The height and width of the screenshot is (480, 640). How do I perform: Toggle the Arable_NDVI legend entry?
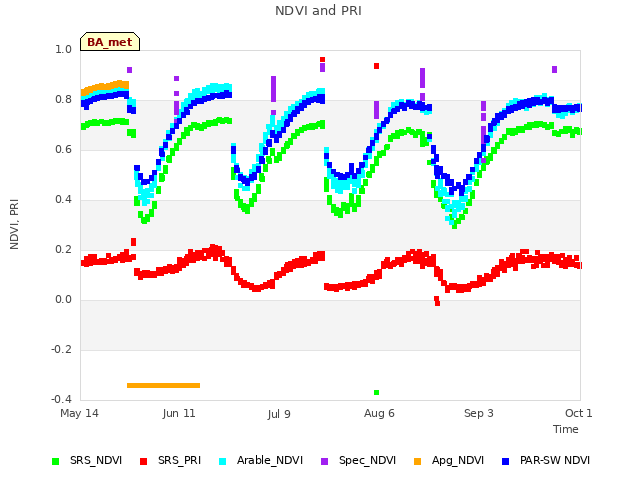(x=261, y=461)
